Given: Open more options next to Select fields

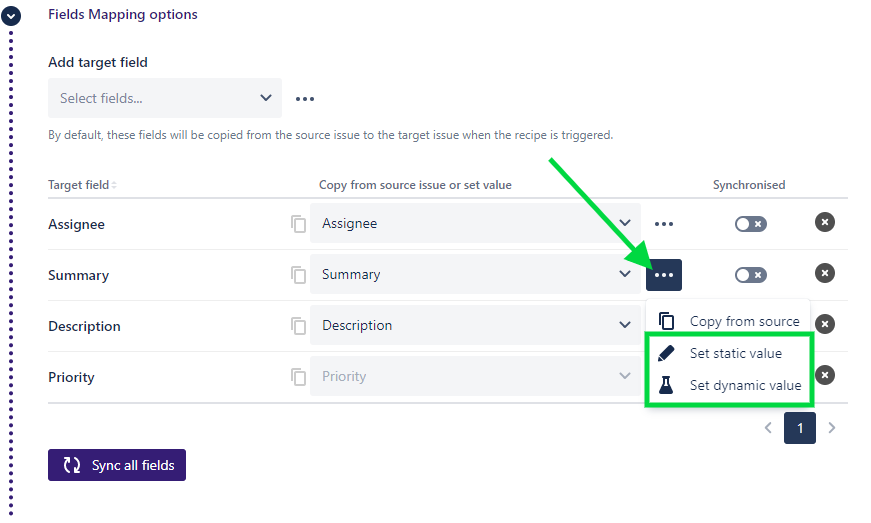Looking at the screenshot, I should click(x=305, y=99).
